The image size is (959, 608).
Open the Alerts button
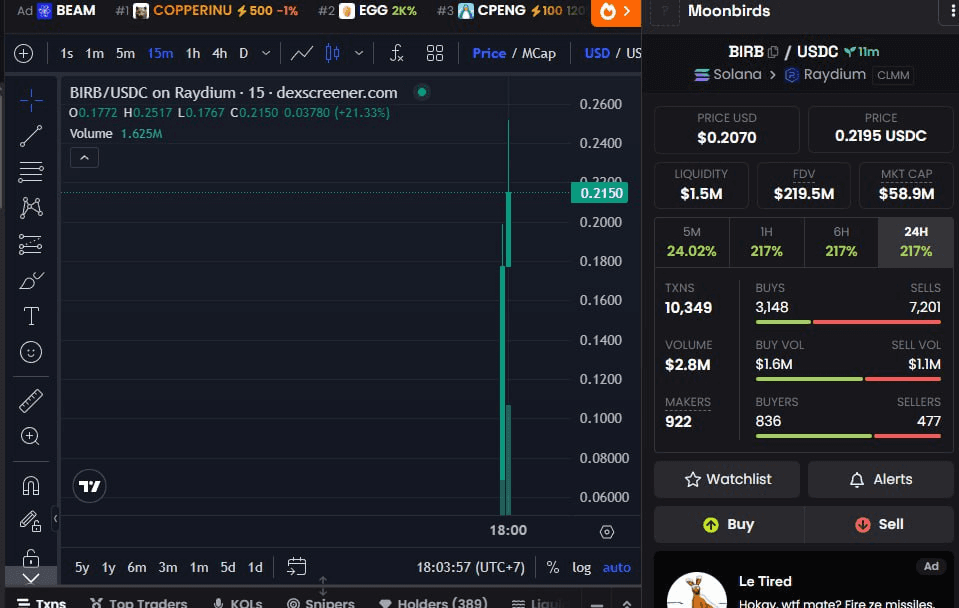tap(881, 480)
